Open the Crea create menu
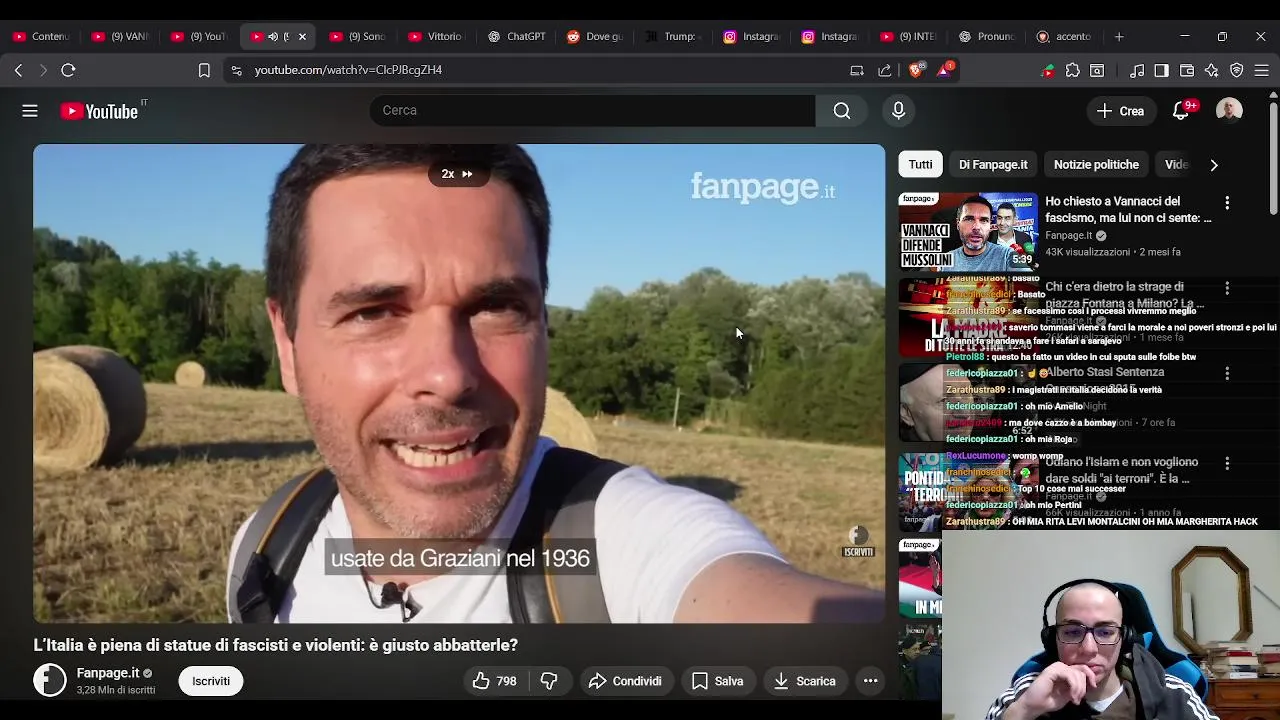 coord(1120,111)
